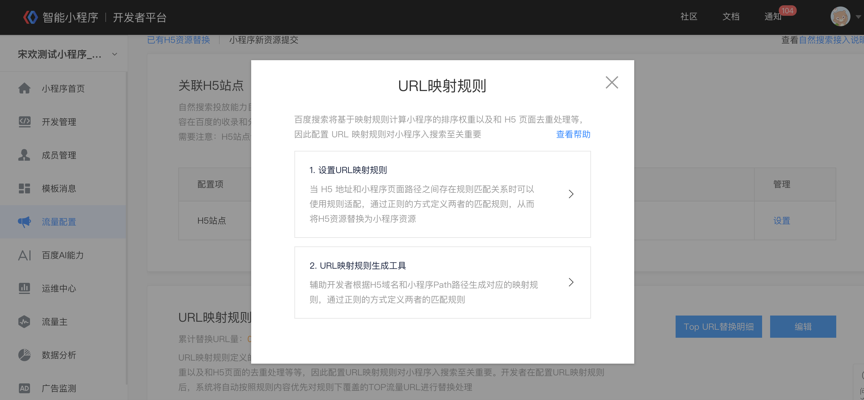Click the 运维中心 chart icon in sidebar
Screen dimensions: 864x400
[x=24, y=288]
